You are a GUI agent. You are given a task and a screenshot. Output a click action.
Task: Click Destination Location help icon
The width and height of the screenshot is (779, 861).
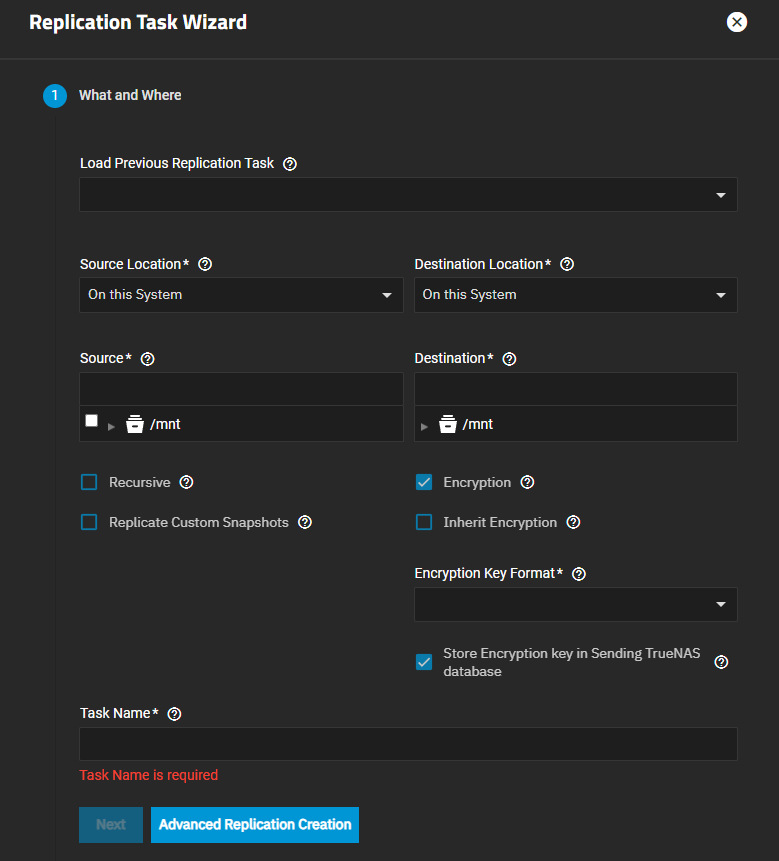coord(567,265)
